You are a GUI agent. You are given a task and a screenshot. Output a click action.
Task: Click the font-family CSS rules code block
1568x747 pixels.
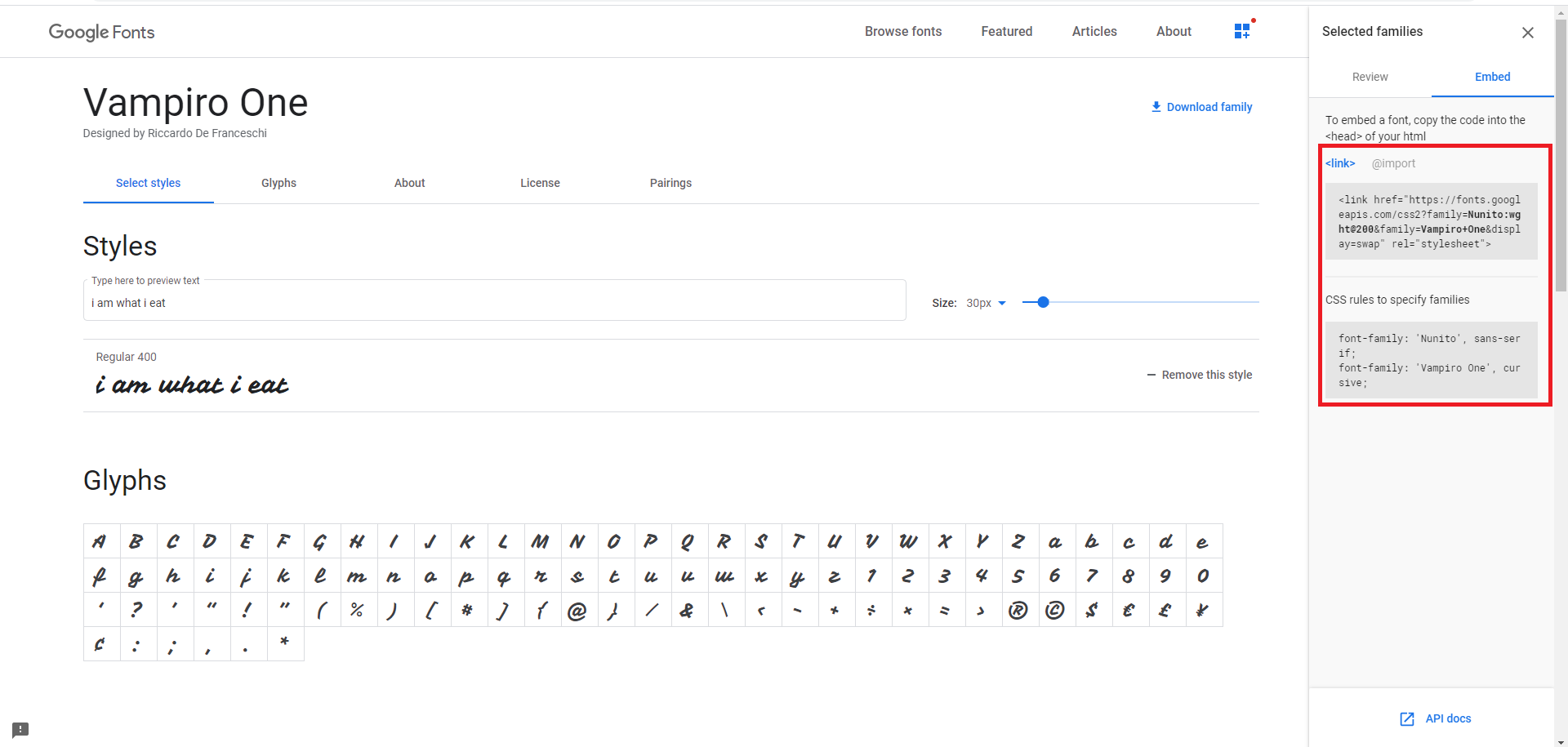pyautogui.click(x=1431, y=360)
